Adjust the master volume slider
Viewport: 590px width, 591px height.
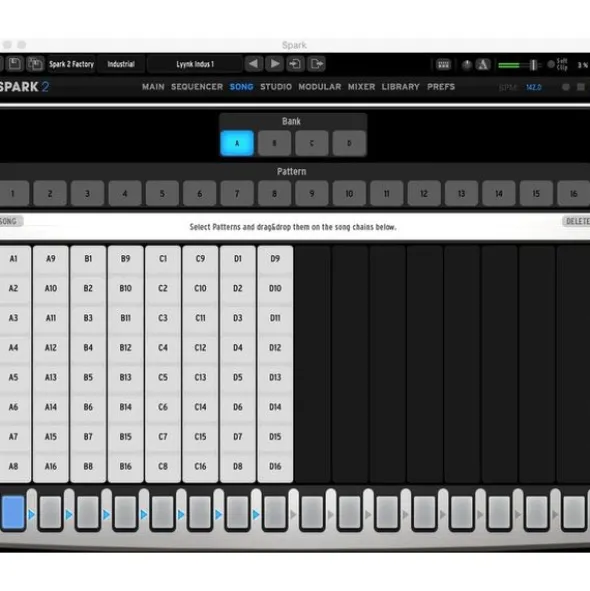click(520, 65)
